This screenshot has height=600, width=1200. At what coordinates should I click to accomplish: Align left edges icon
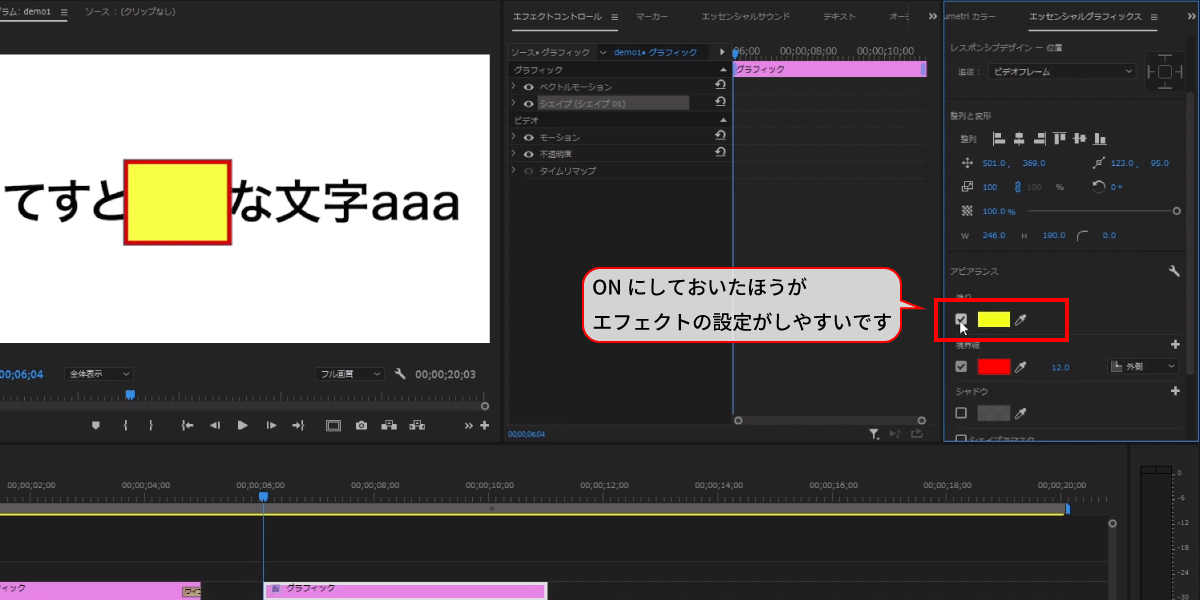pyautogui.click(x=998, y=138)
